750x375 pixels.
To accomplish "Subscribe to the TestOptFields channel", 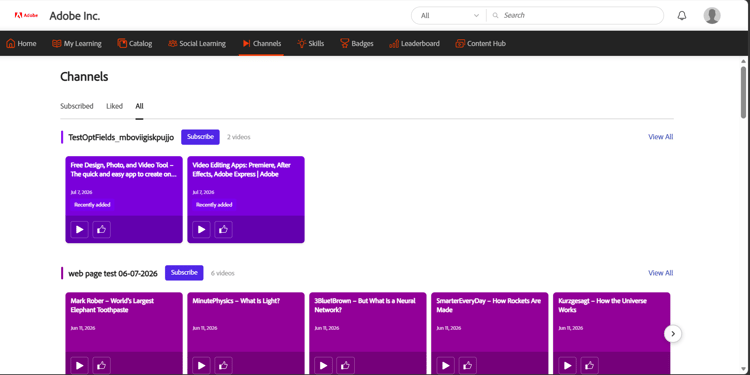I will tap(200, 137).
